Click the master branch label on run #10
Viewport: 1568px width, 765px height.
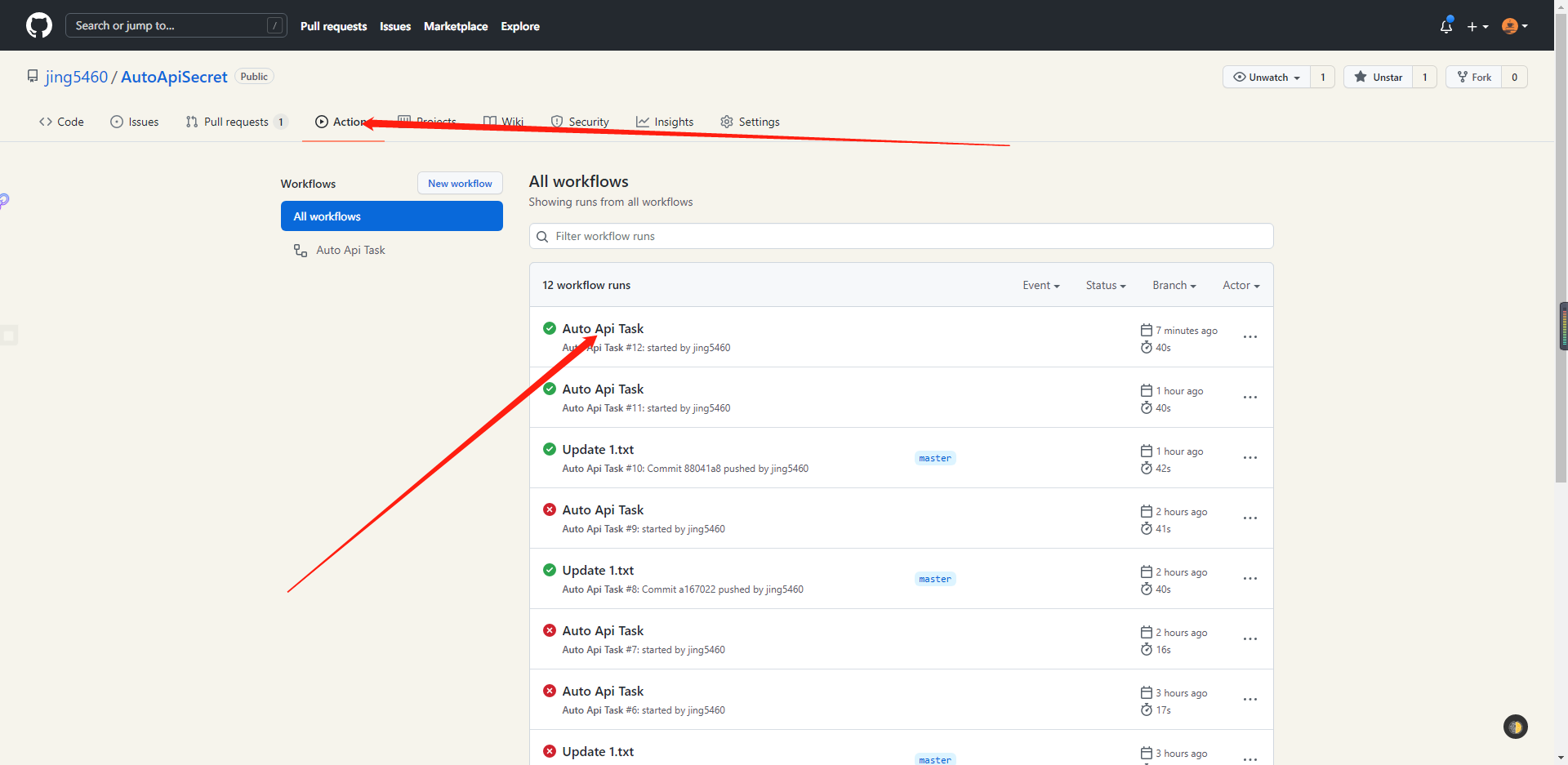click(x=935, y=458)
